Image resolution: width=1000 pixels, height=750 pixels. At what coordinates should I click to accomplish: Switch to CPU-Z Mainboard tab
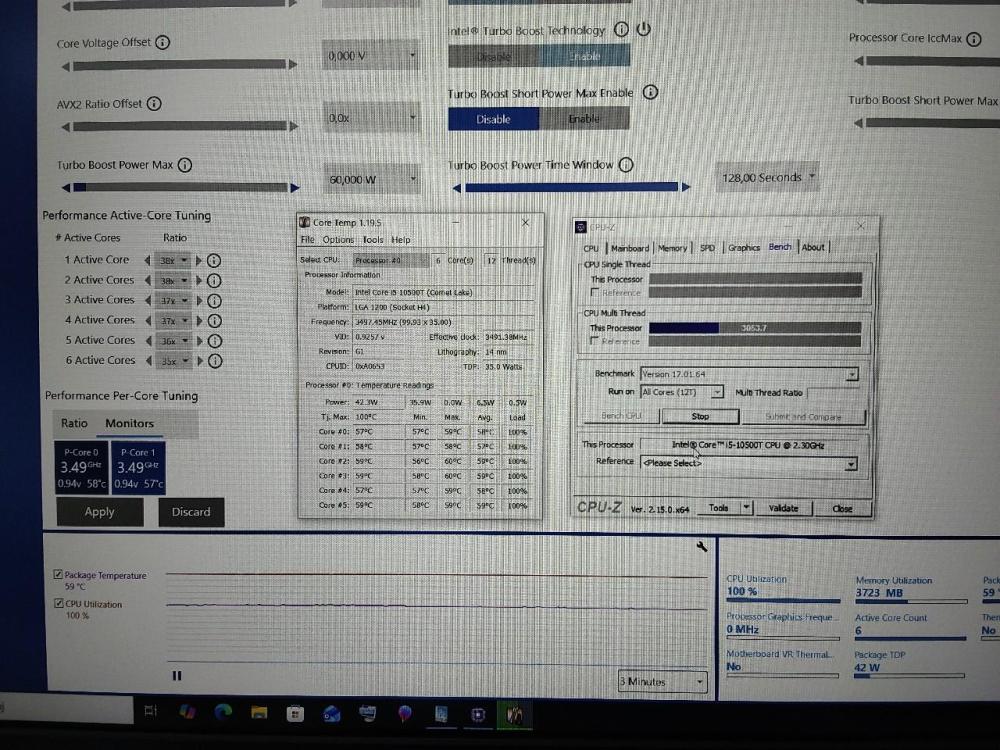(x=629, y=248)
